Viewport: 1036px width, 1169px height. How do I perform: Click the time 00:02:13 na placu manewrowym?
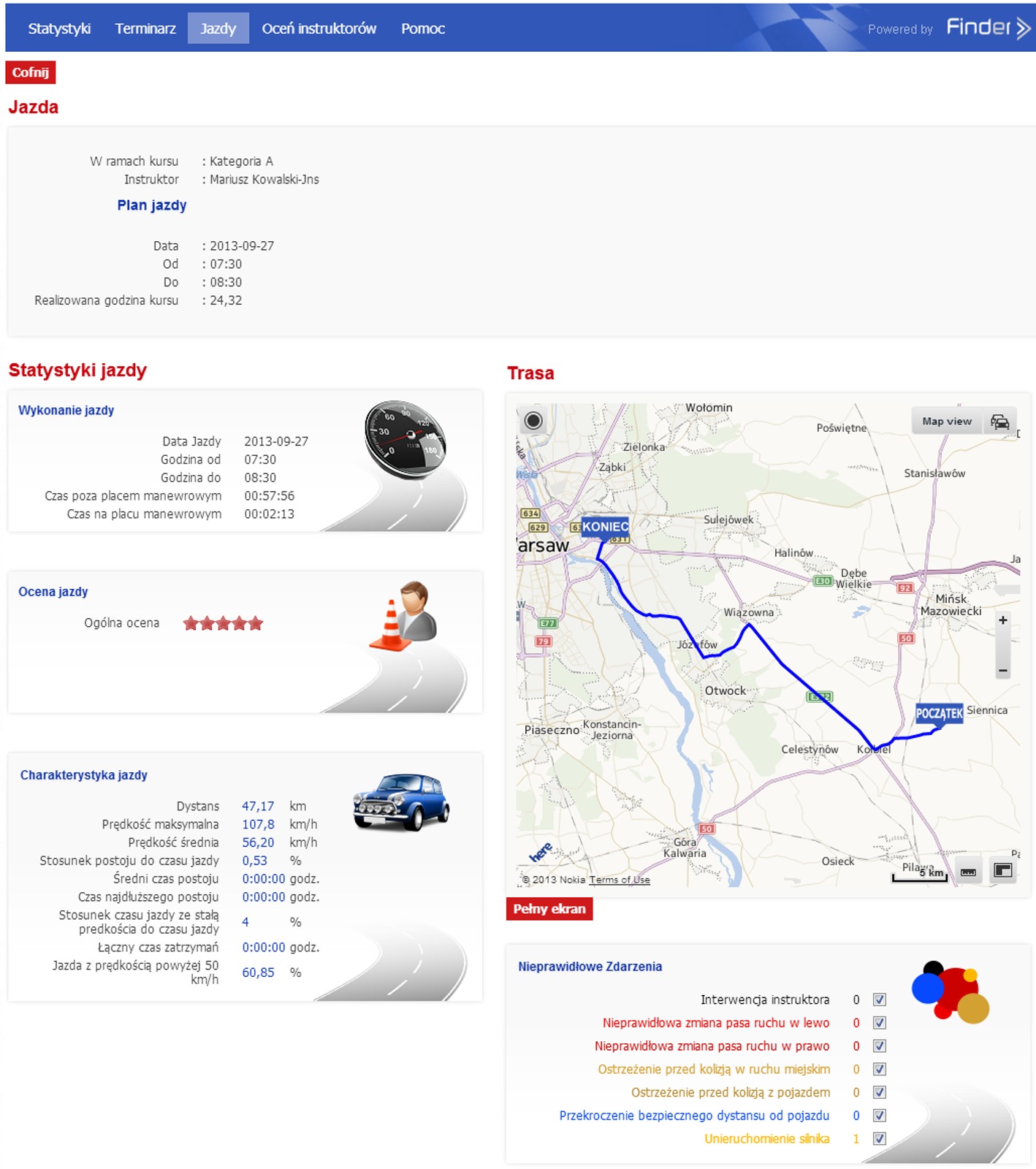coord(269,514)
